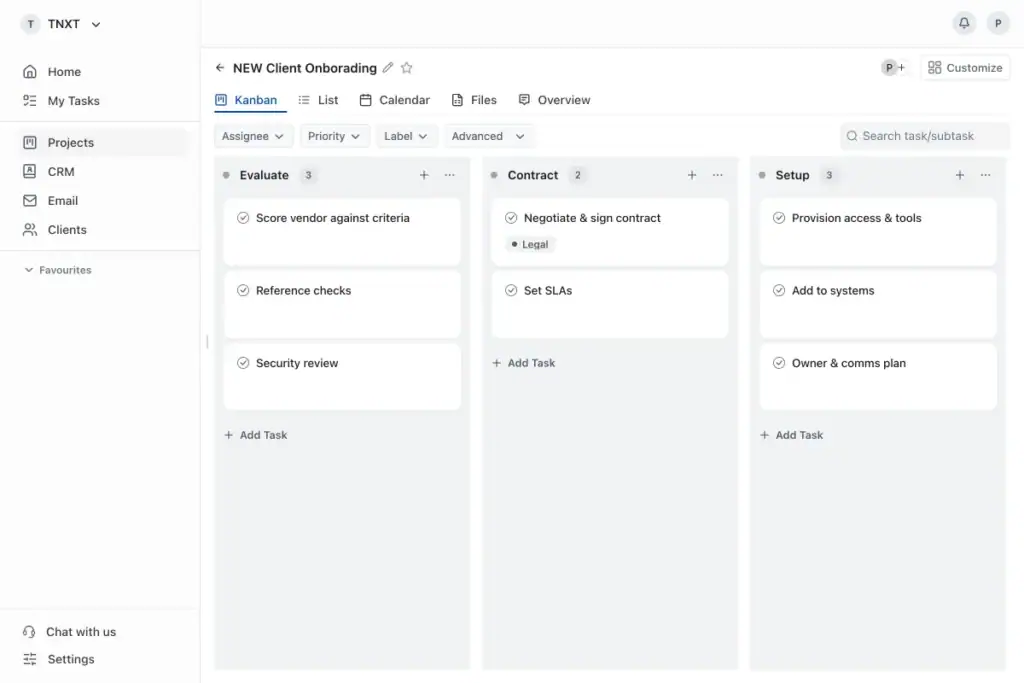Star the NEW Client Onborading project
This screenshot has width=1024, height=683.
(406, 68)
